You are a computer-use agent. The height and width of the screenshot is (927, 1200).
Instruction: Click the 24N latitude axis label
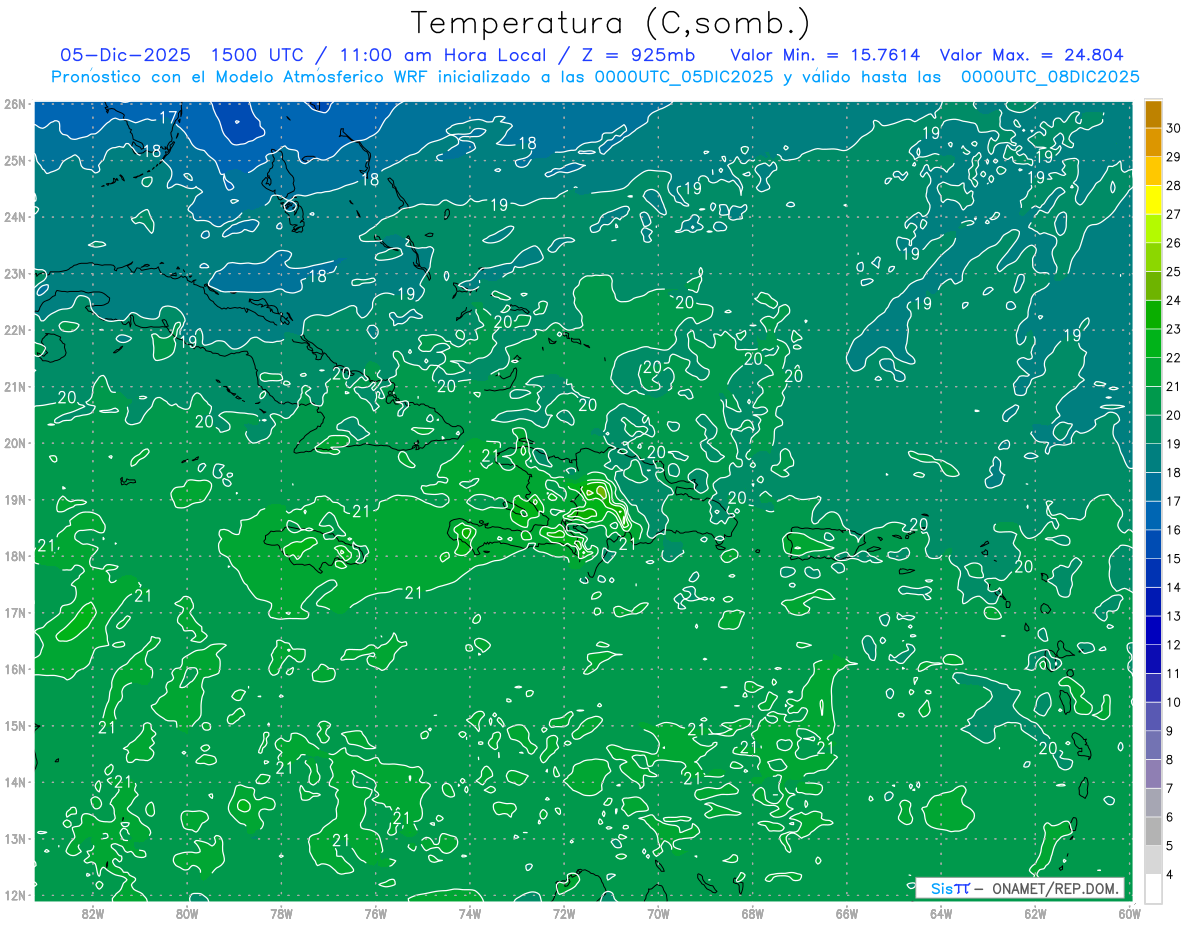pos(14,217)
